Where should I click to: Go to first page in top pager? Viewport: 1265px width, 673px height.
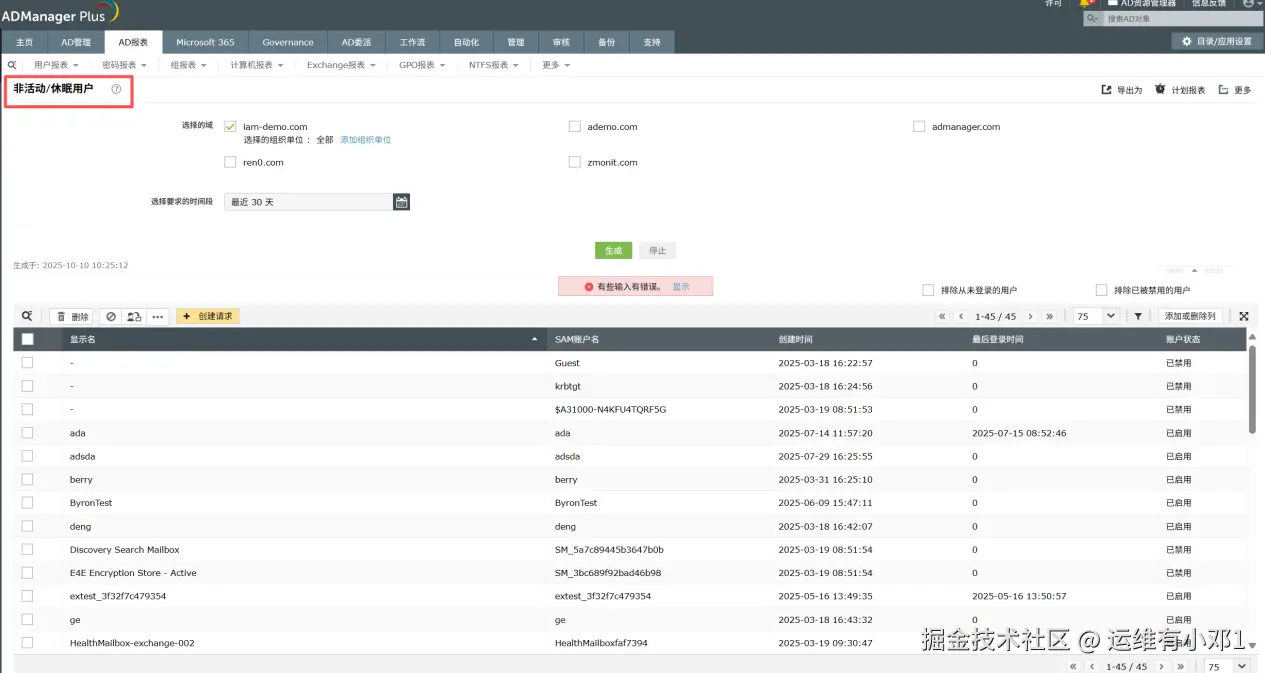click(x=942, y=316)
